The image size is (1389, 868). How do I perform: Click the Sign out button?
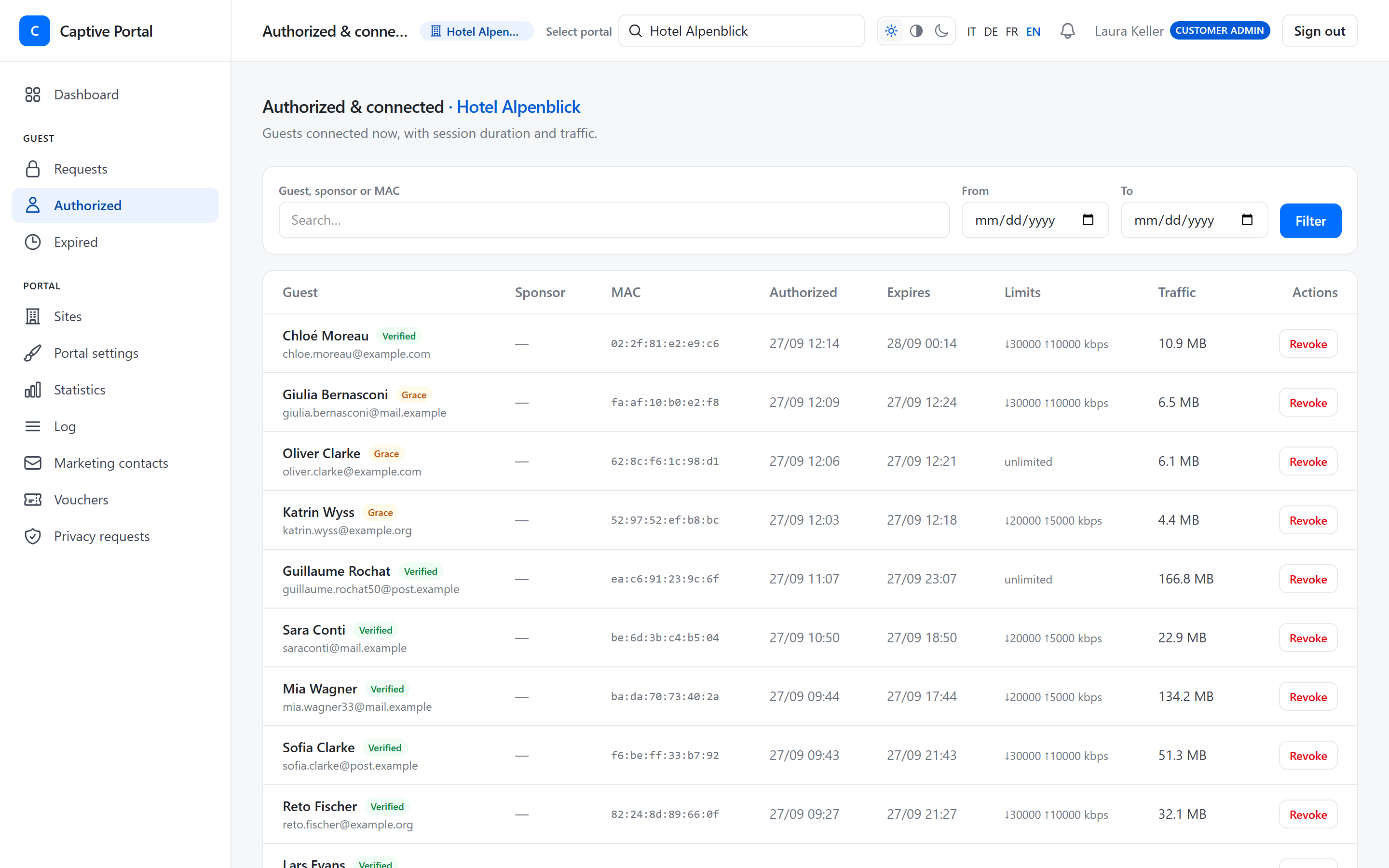click(1319, 31)
